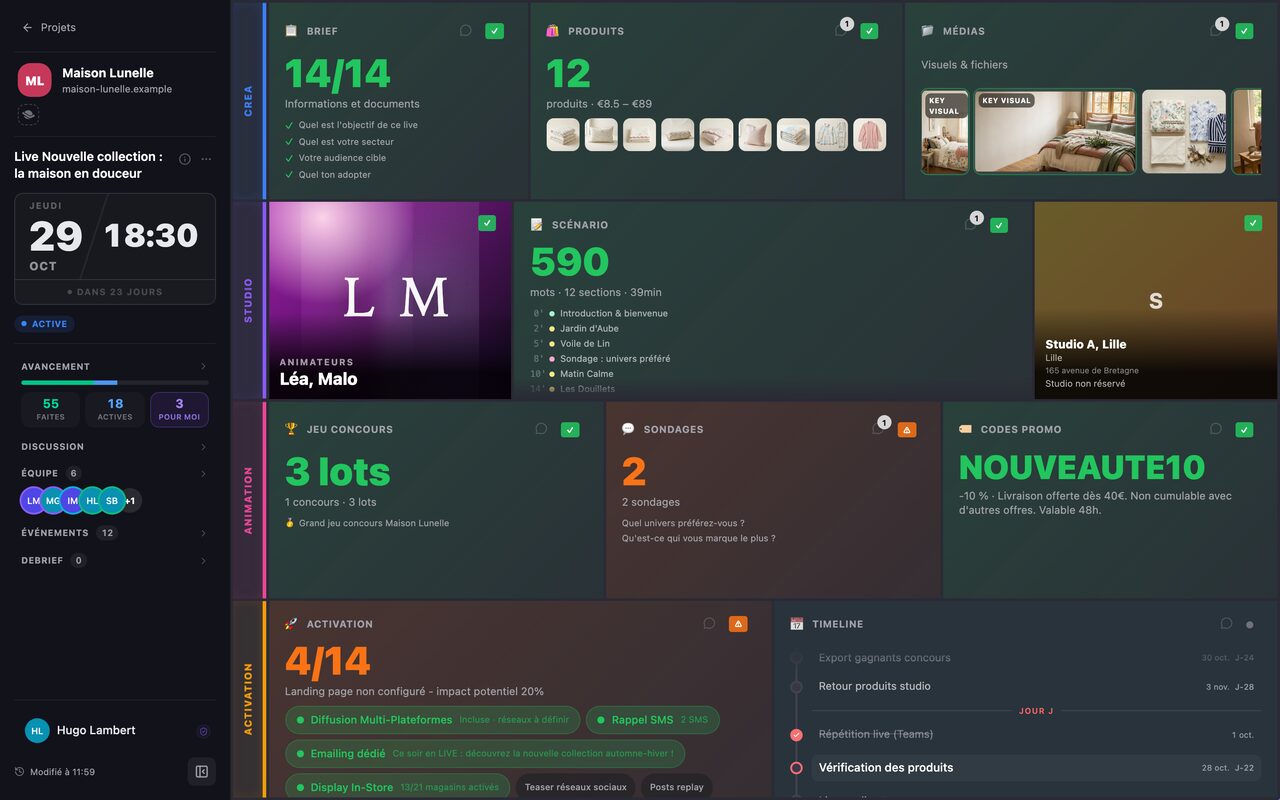This screenshot has height=800, width=1280.
Task: Open the first bedroom Key Visual thumbnail
Action: click(945, 132)
